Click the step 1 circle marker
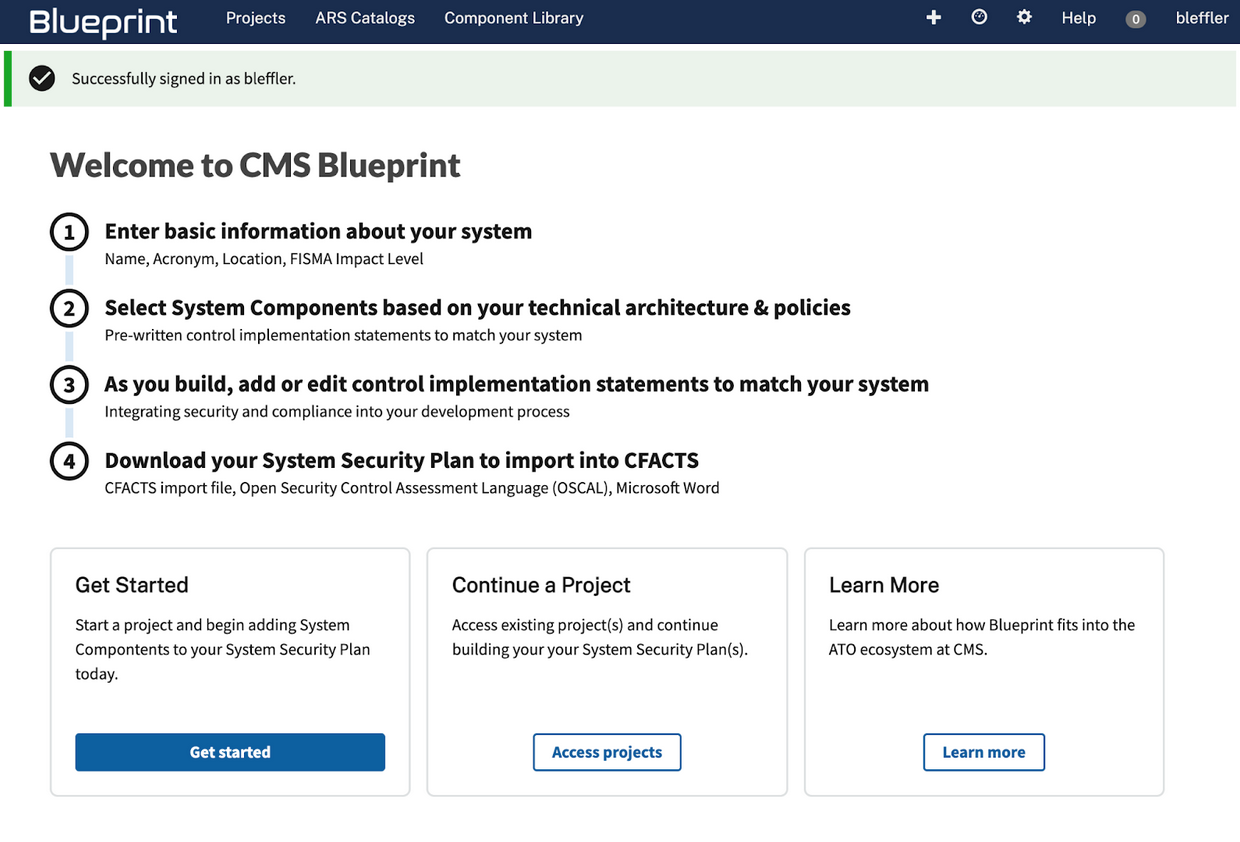The height and width of the screenshot is (842, 1240). 69,233
